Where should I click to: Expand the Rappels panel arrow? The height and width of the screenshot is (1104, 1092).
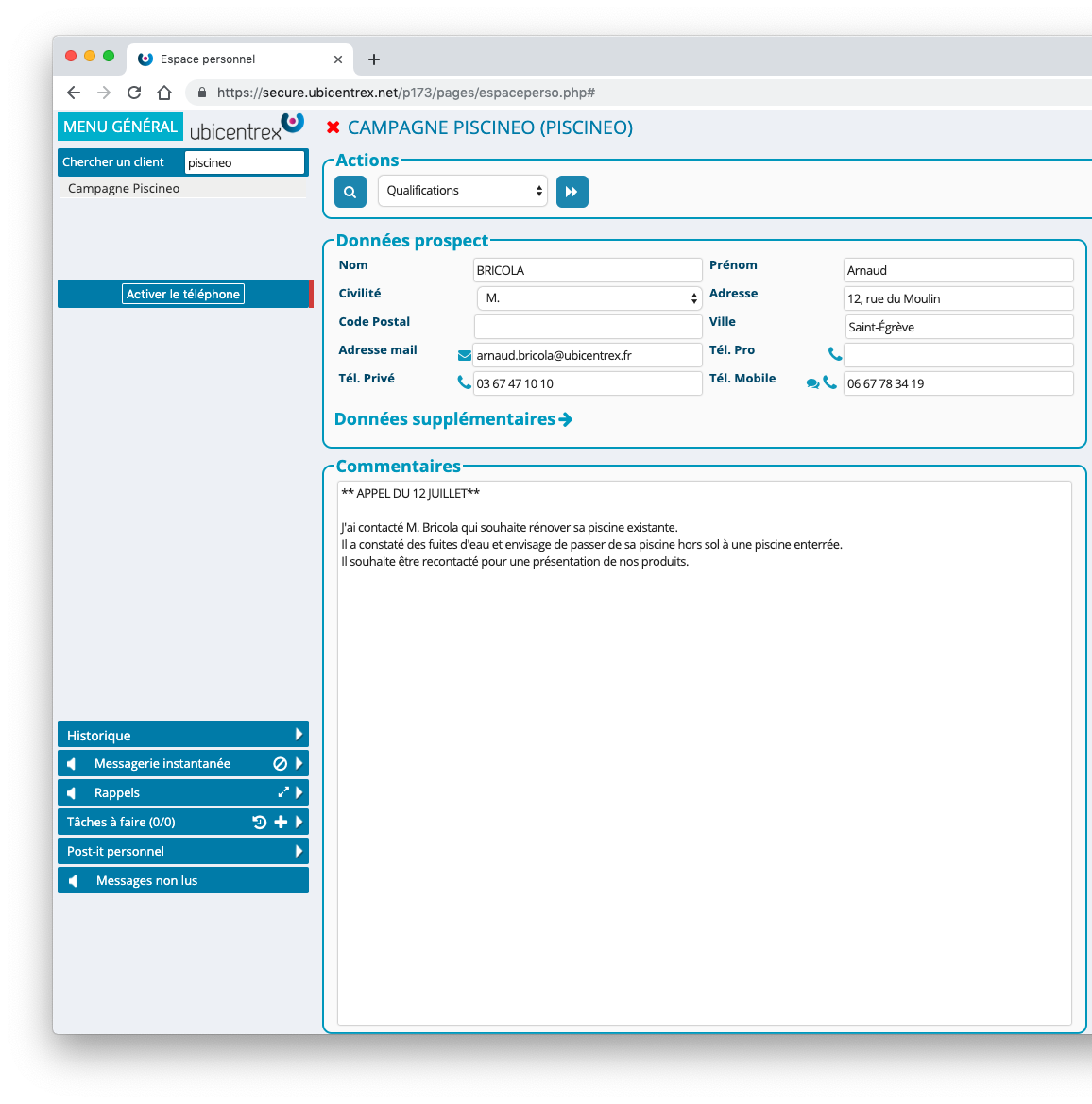tap(299, 792)
